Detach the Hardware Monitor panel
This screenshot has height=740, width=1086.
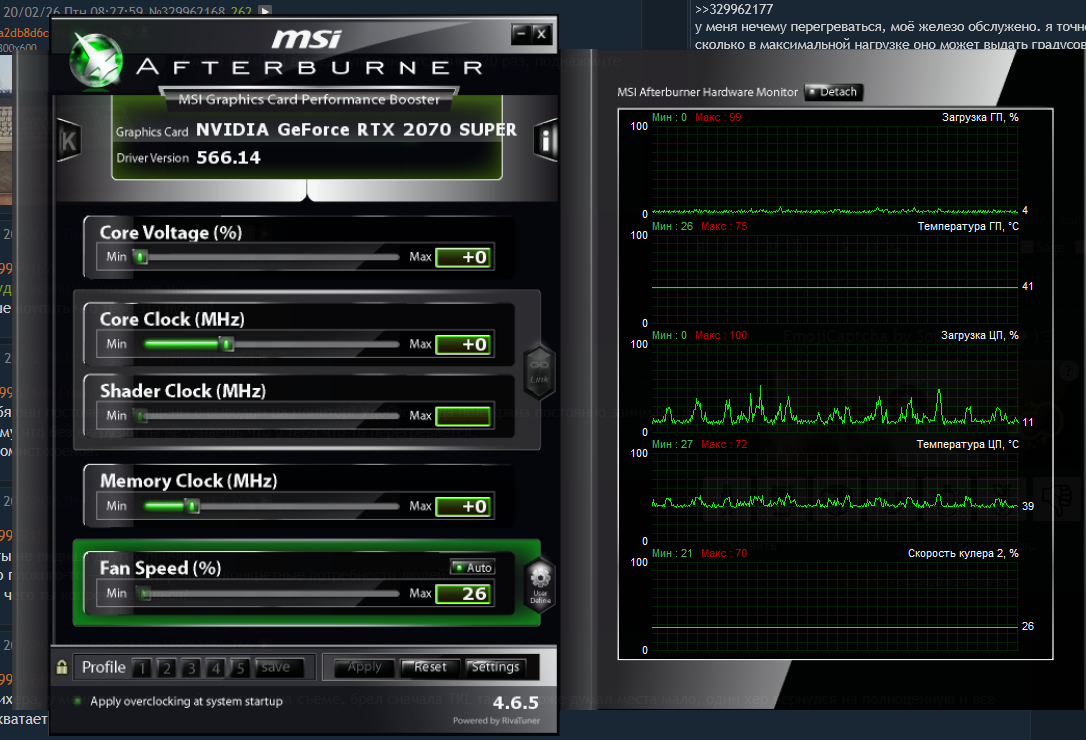click(832, 92)
